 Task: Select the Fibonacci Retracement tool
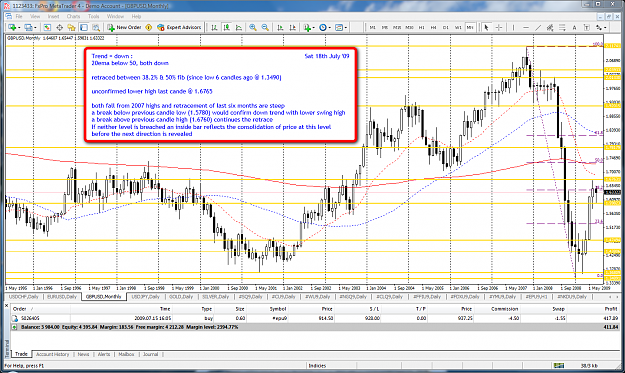tap(562, 27)
